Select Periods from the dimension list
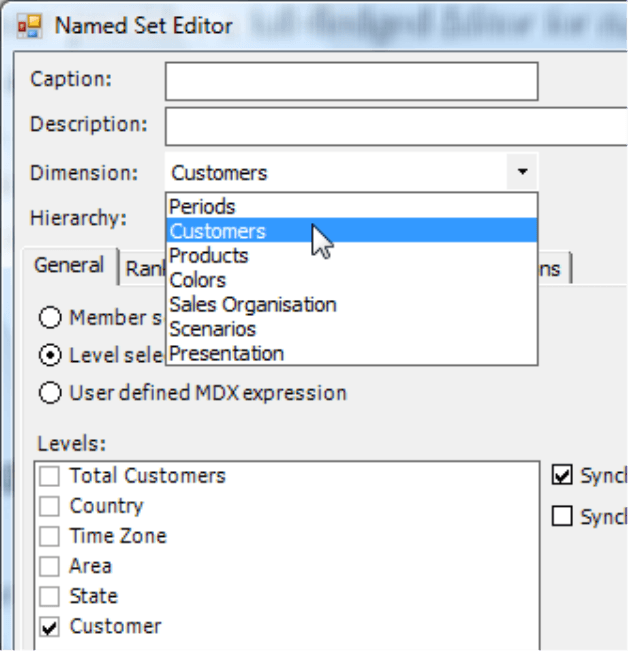The image size is (628, 651). pos(203,207)
